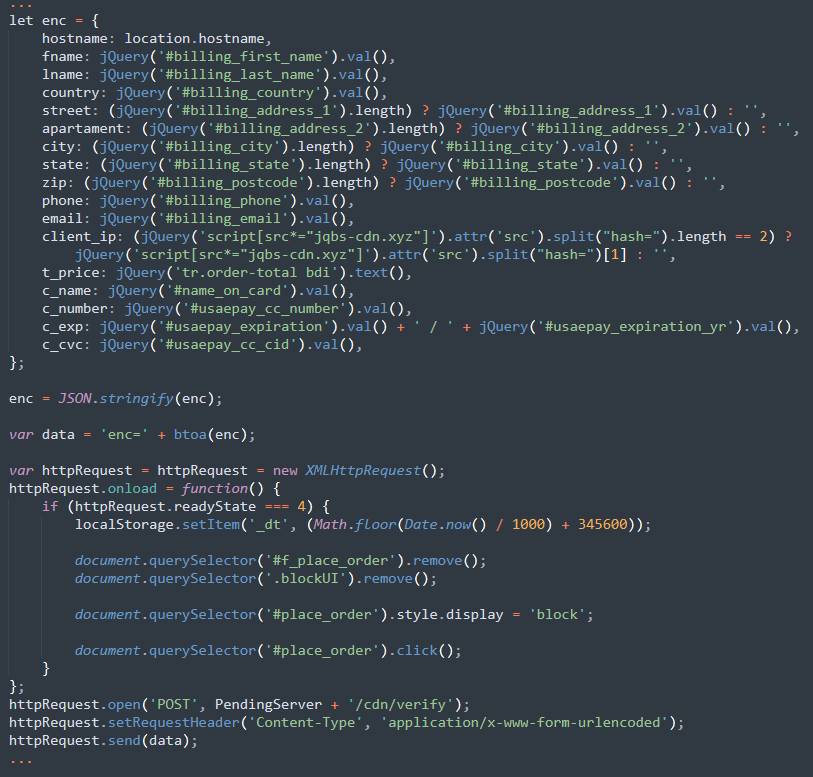Screen dimensions: 813x777
Task: Click the string 'block'
Action: (557, 615)
